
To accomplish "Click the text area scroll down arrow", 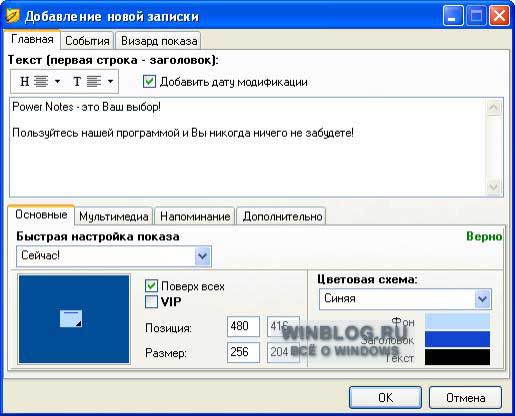I will click(x=493, y=187).
